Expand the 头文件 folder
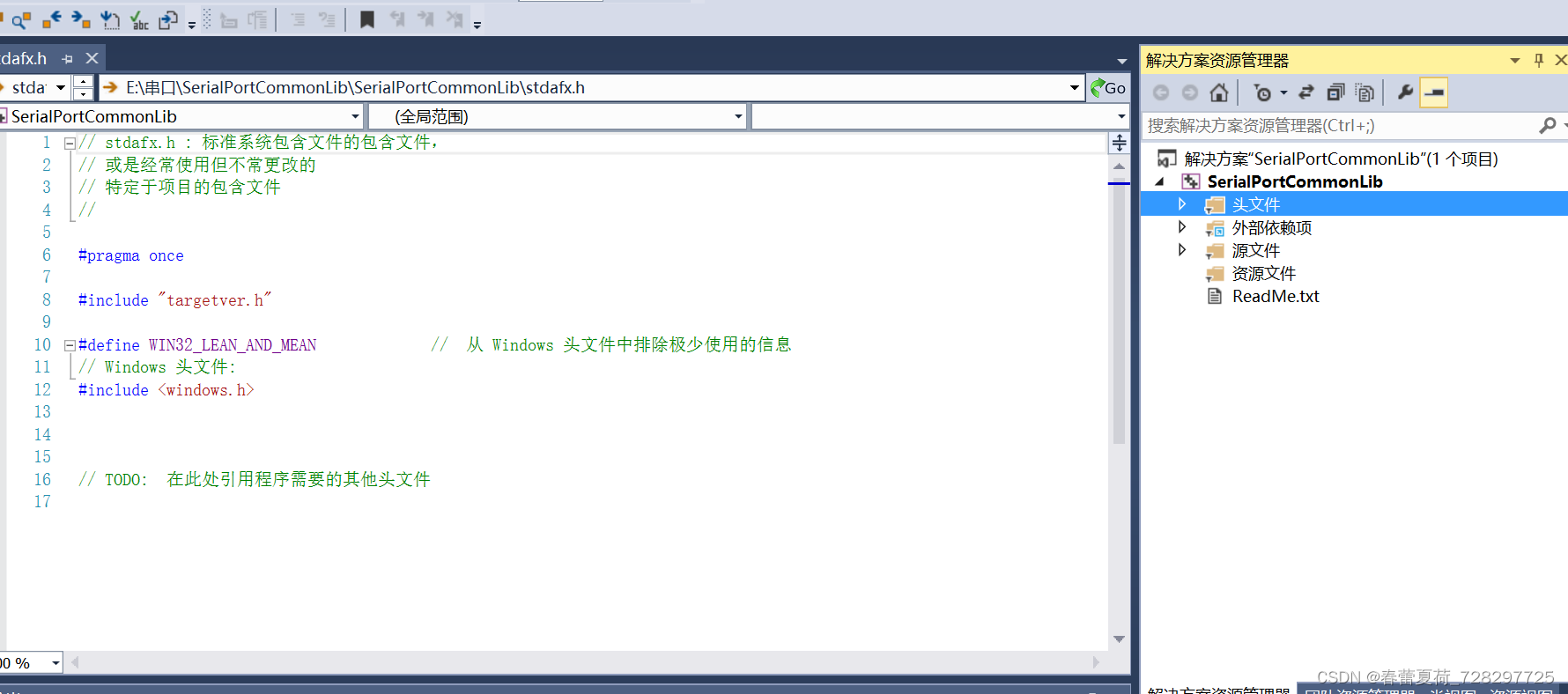 (x=1182, y=204)
